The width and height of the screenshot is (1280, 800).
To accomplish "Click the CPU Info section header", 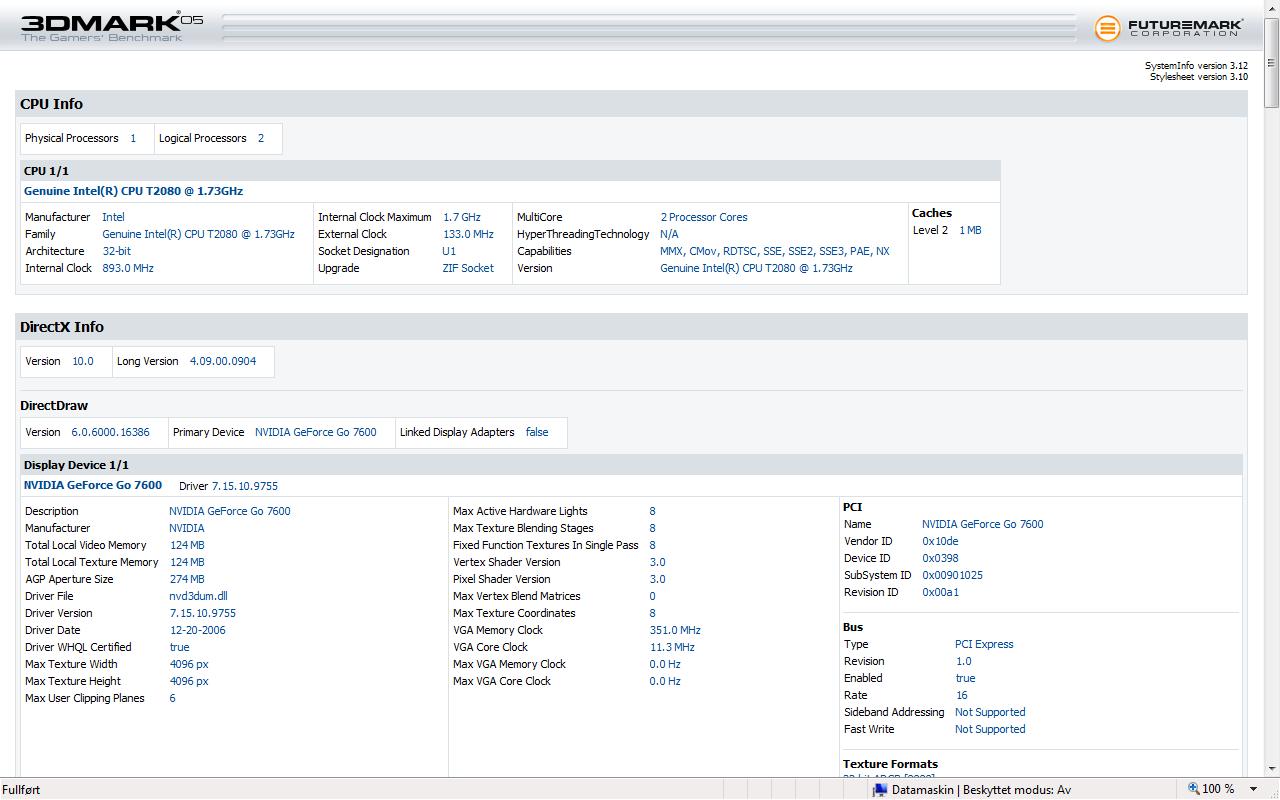I will coord(632,104).
